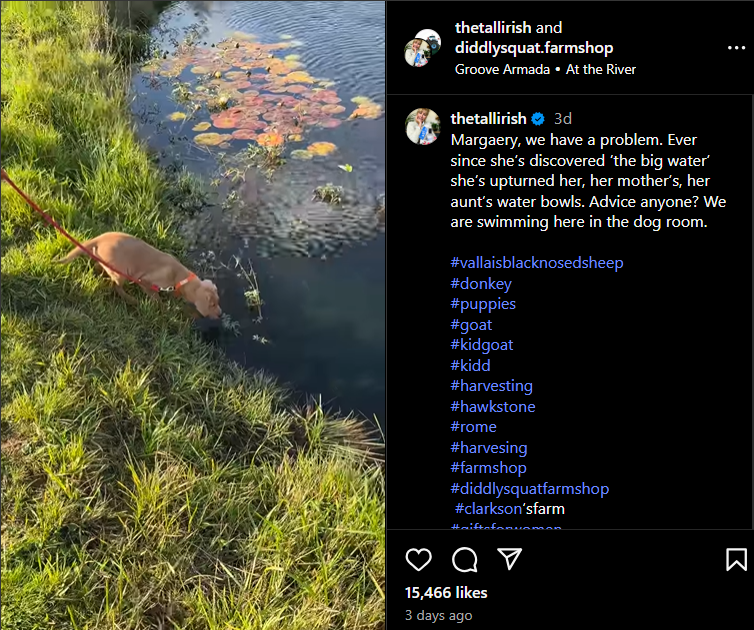Share the post via paper plane icon
Image resolution: width=754 pixels, height=630 pixels.
coord(510,558)
